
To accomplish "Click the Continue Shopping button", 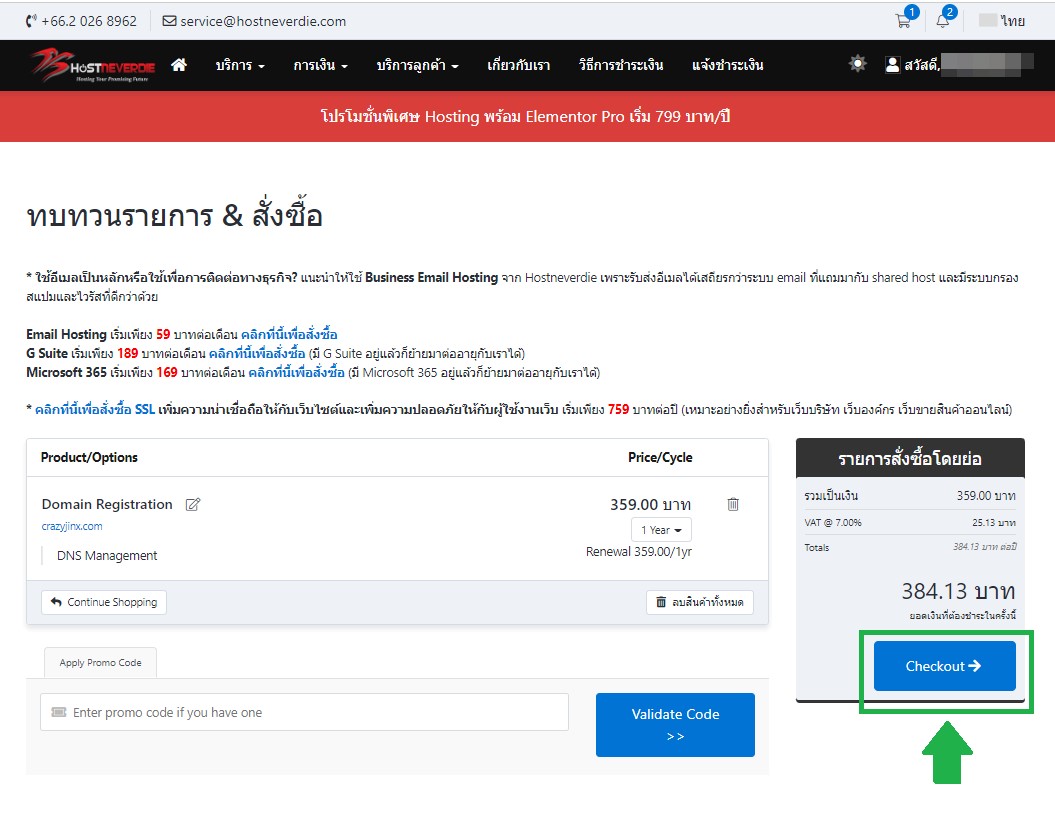I will [104, 603].
